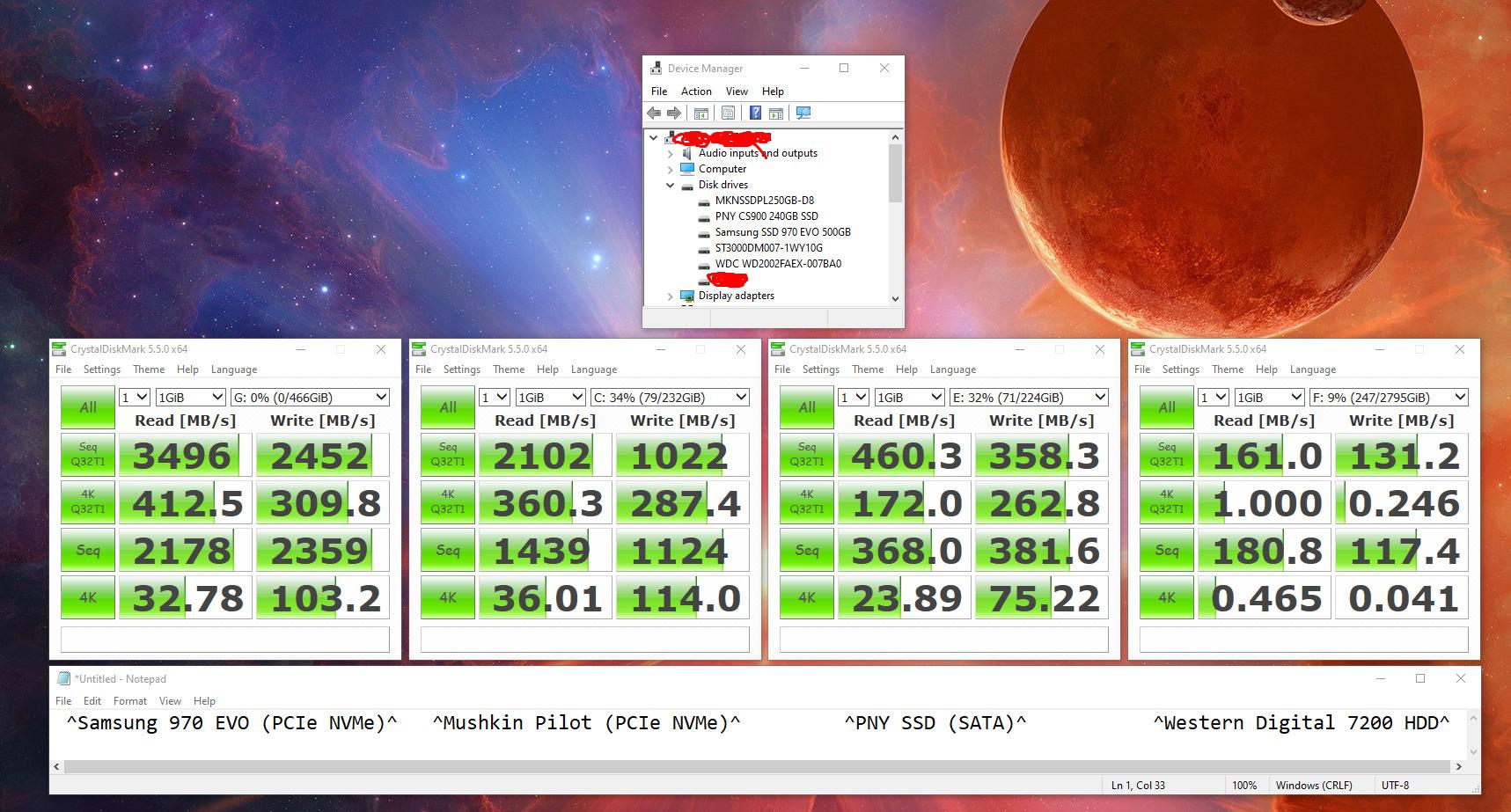Click the Notepad title bar icon
This screenshot has width=1511, height=812.
point(63,678)
